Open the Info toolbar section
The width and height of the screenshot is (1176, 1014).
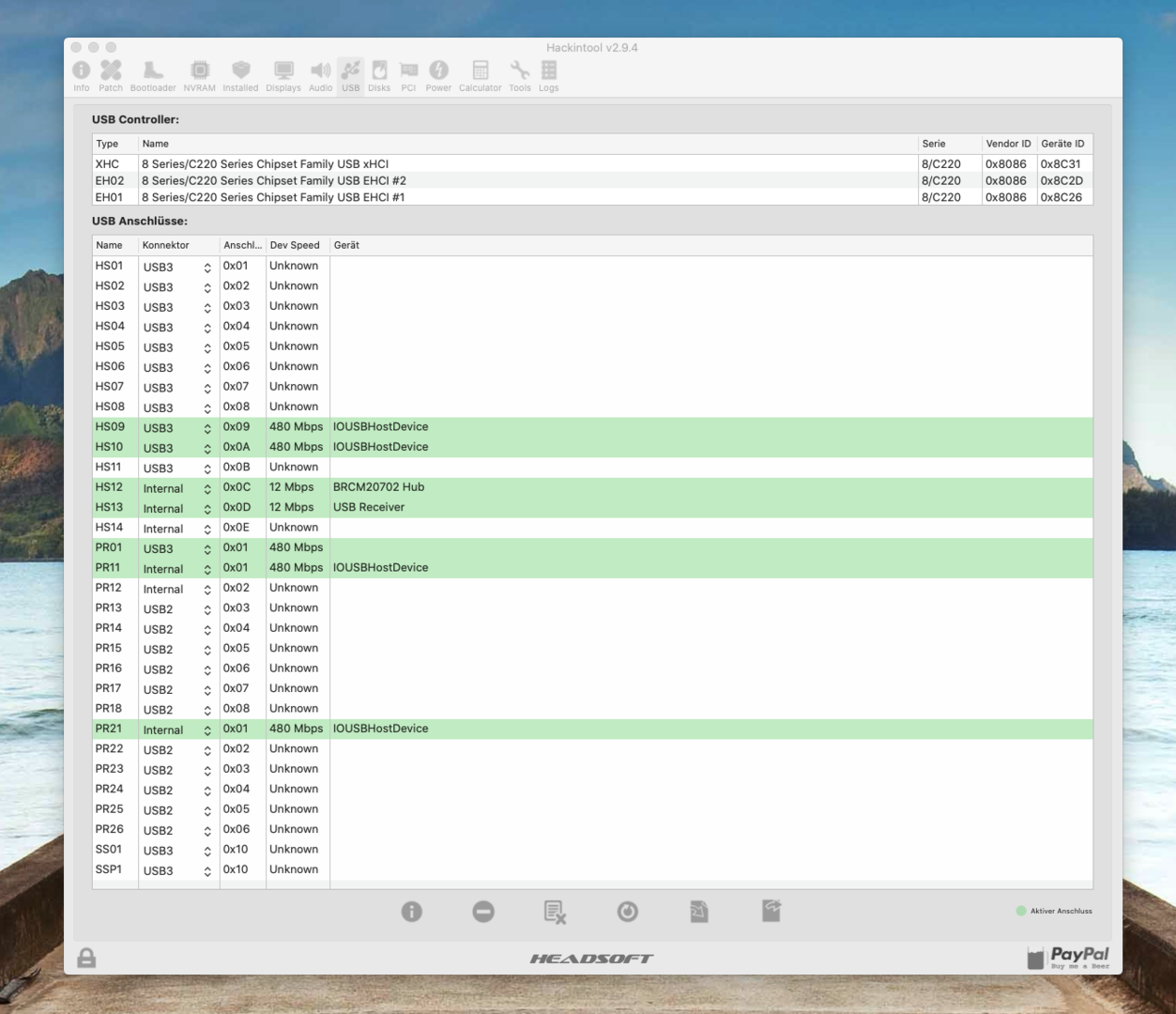coord(82,76)
